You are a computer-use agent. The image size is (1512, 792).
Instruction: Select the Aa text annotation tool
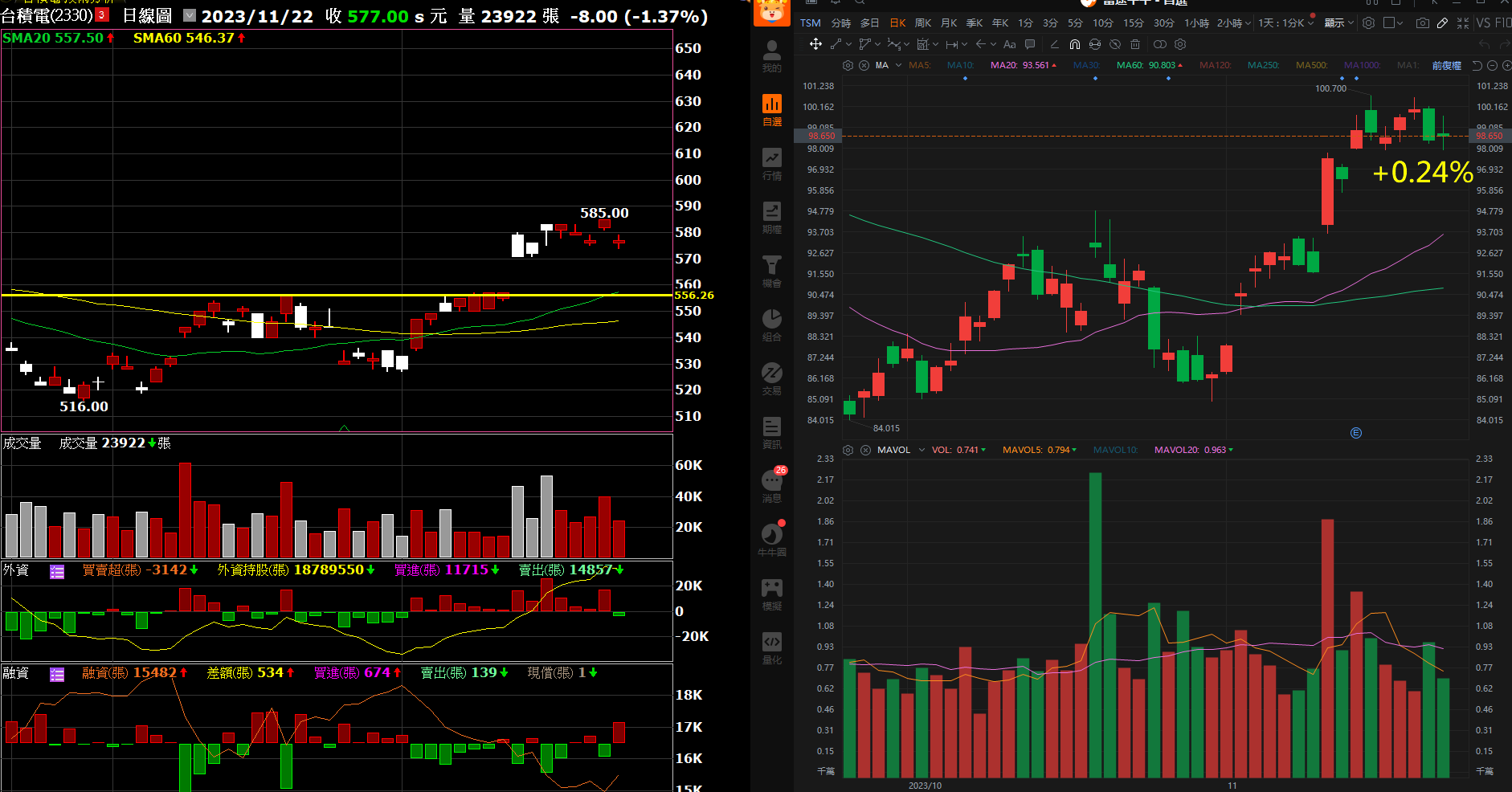pos(1010,44)
